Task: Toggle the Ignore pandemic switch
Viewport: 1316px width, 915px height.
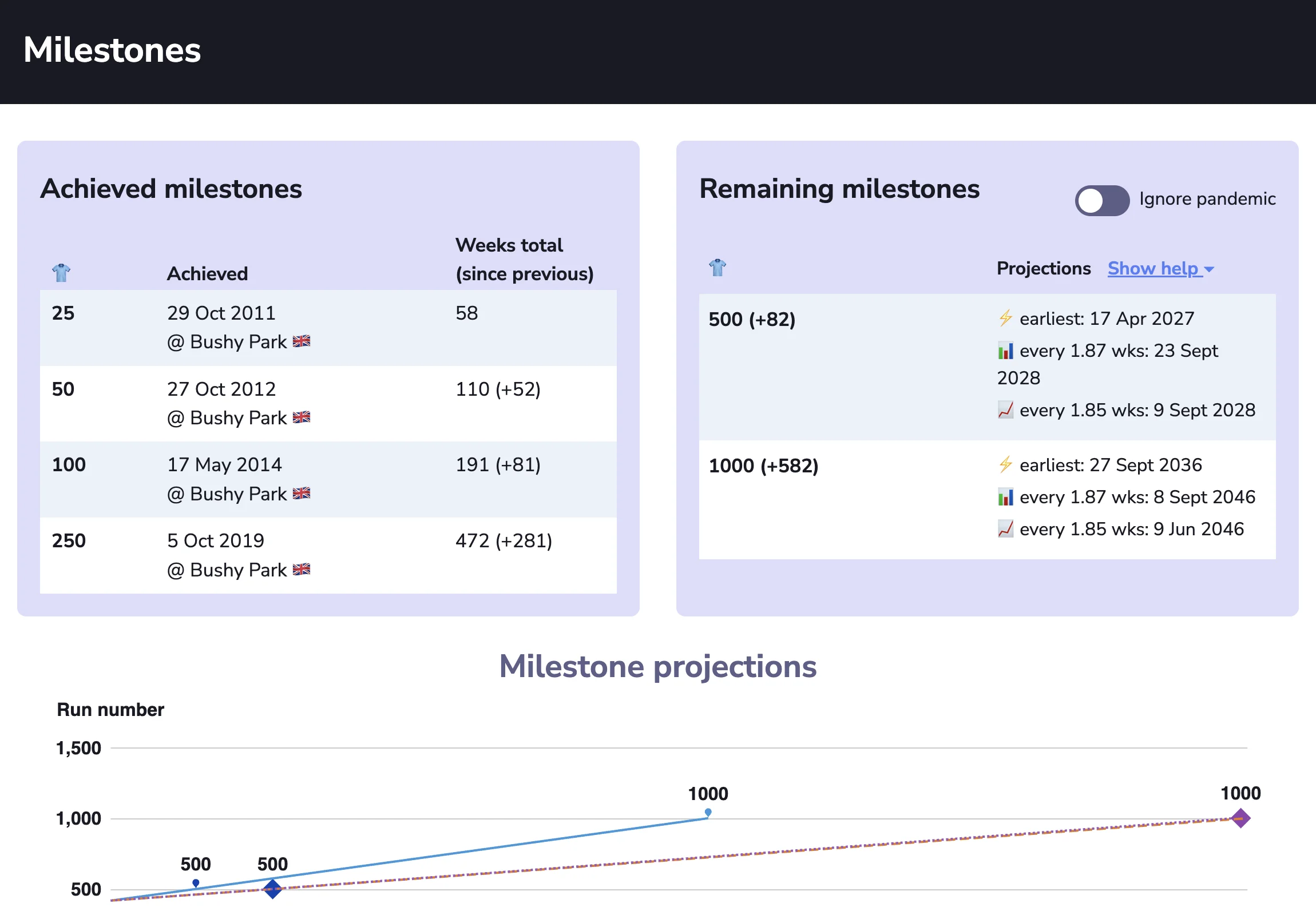Action: [x=1101, y=200]
